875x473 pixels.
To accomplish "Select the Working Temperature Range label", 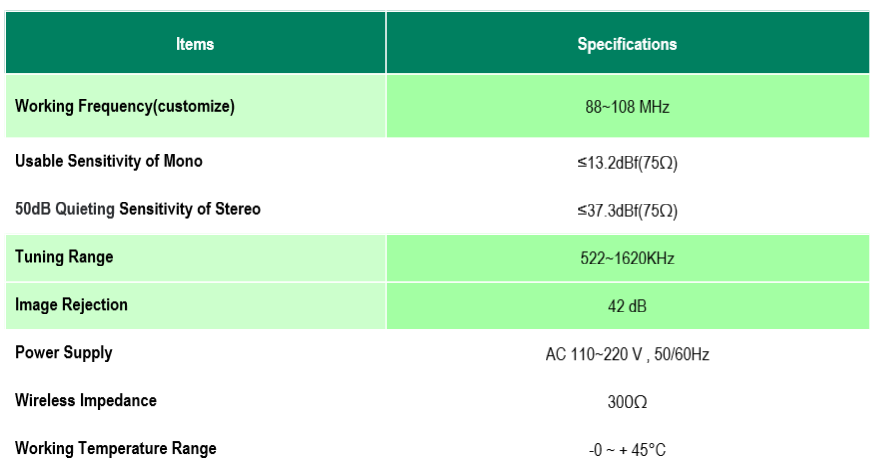I will point(115,448).
